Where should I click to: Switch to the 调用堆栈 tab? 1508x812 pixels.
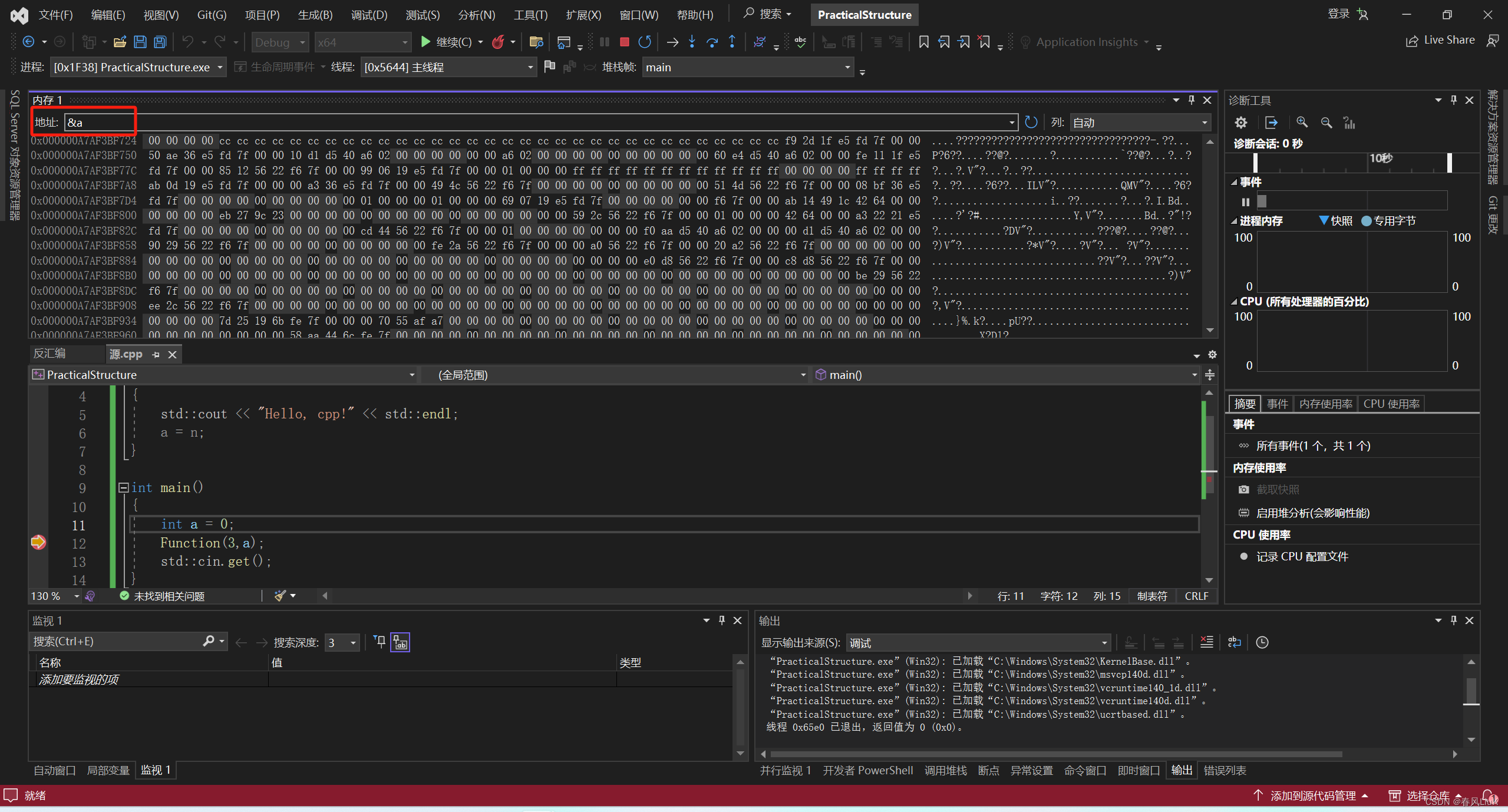point(945,770)
